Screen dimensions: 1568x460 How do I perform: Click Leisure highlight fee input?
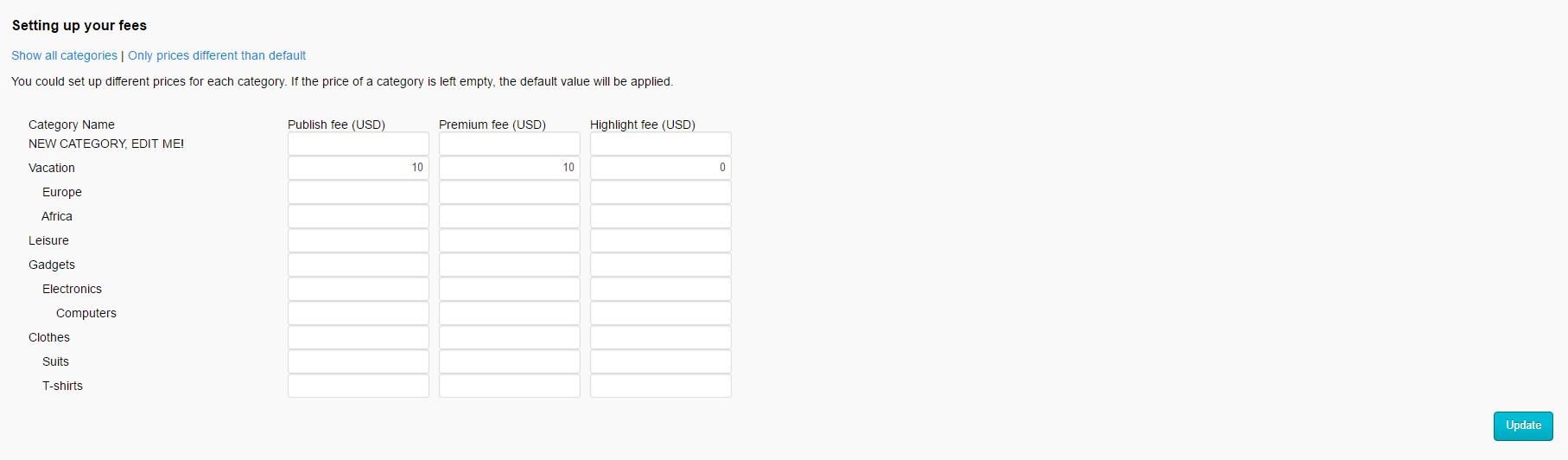[x=660, y=240]
